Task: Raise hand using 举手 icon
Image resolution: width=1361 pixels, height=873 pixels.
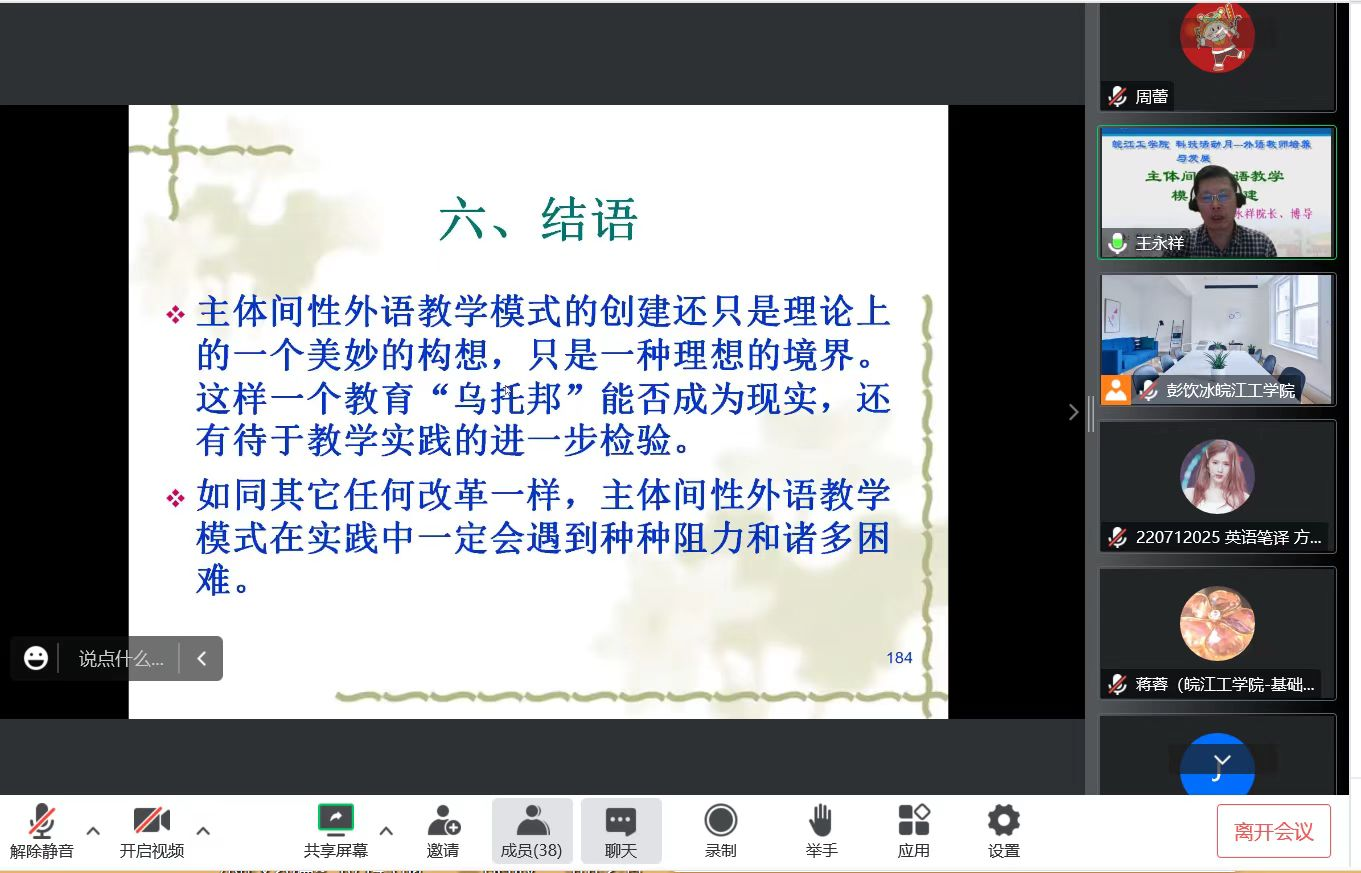Action: click(821, 822)
